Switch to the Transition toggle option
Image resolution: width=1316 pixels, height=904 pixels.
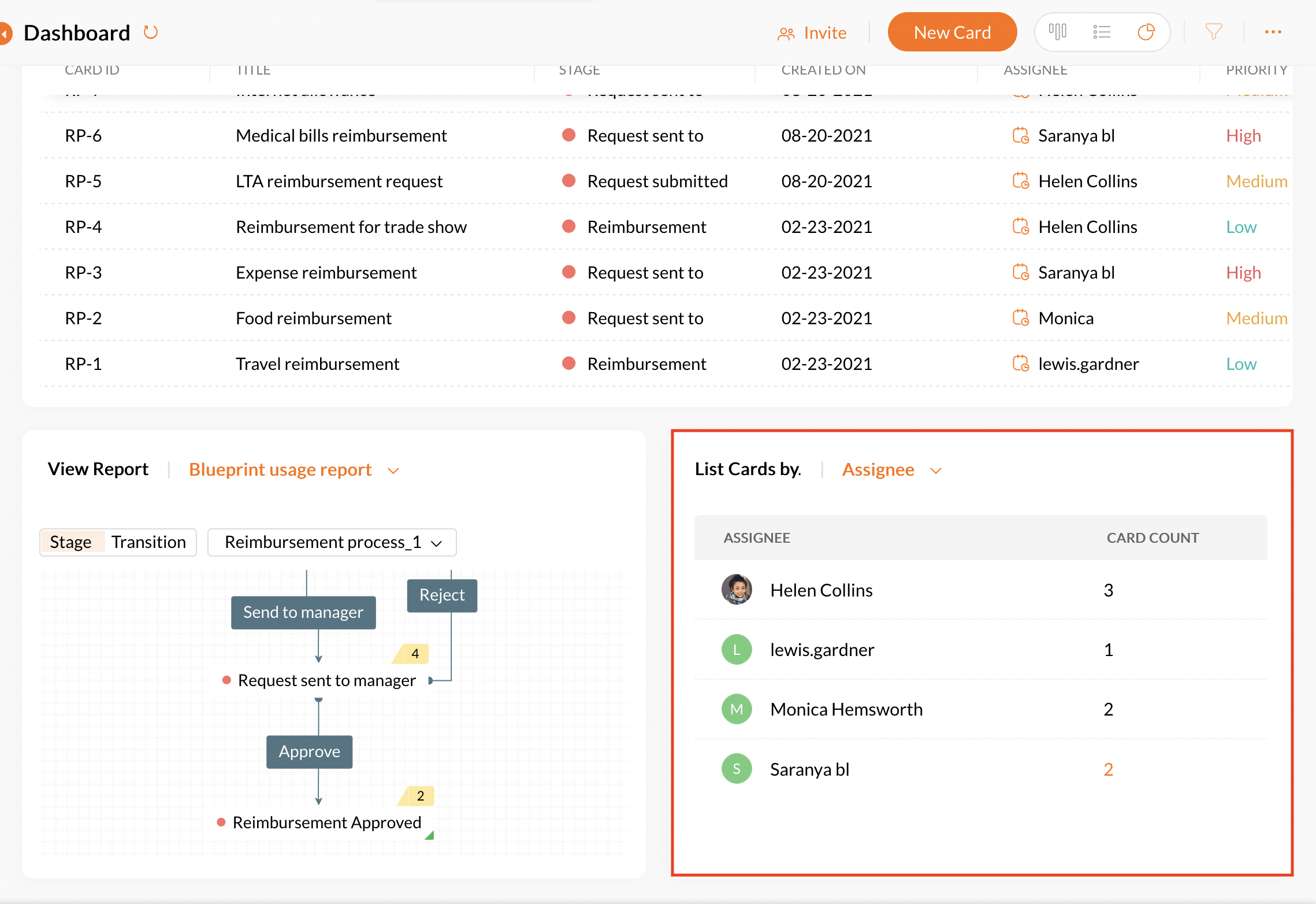point(148,542)
